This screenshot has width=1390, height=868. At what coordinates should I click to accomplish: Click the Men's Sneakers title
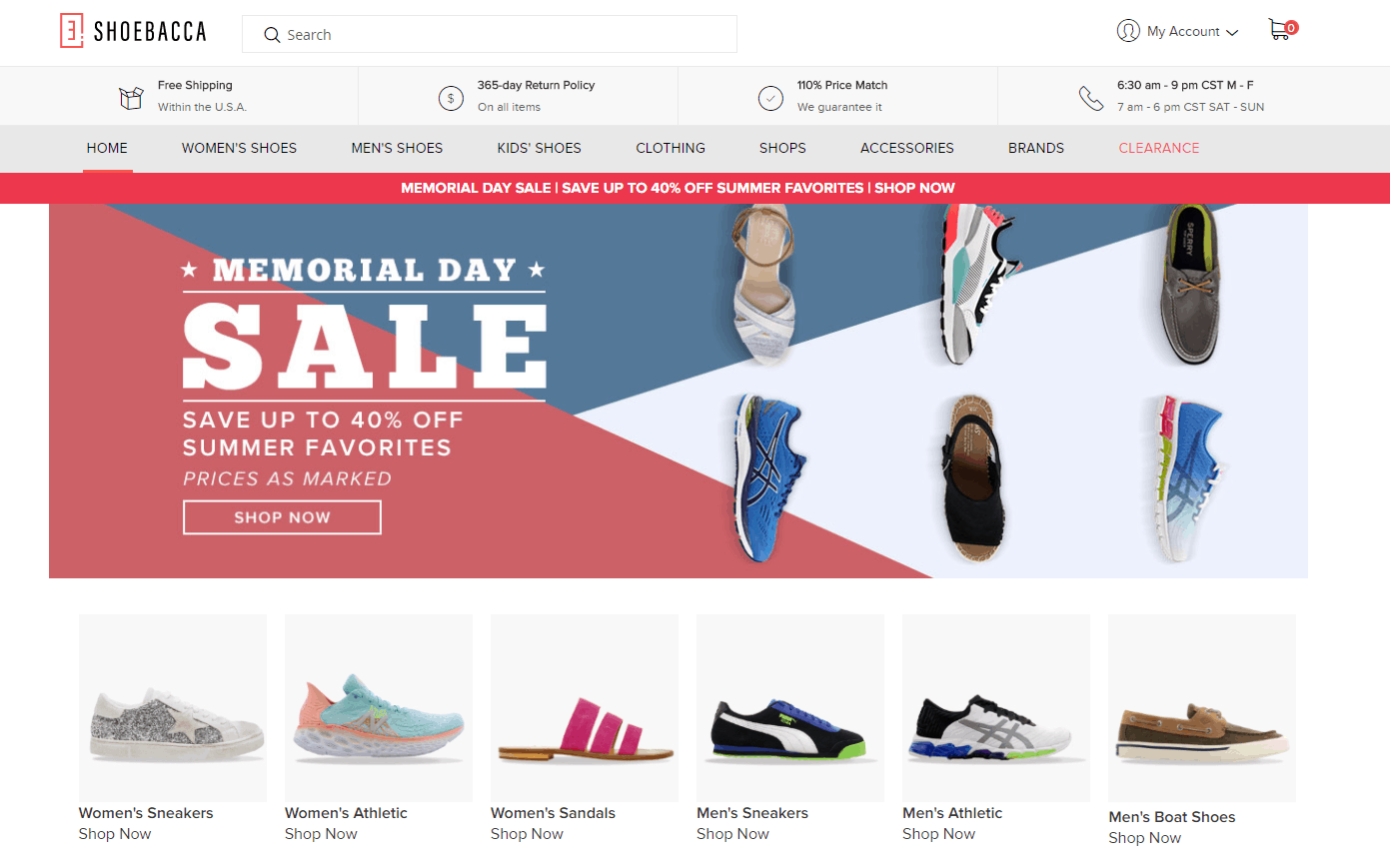[x=752, y=813]
